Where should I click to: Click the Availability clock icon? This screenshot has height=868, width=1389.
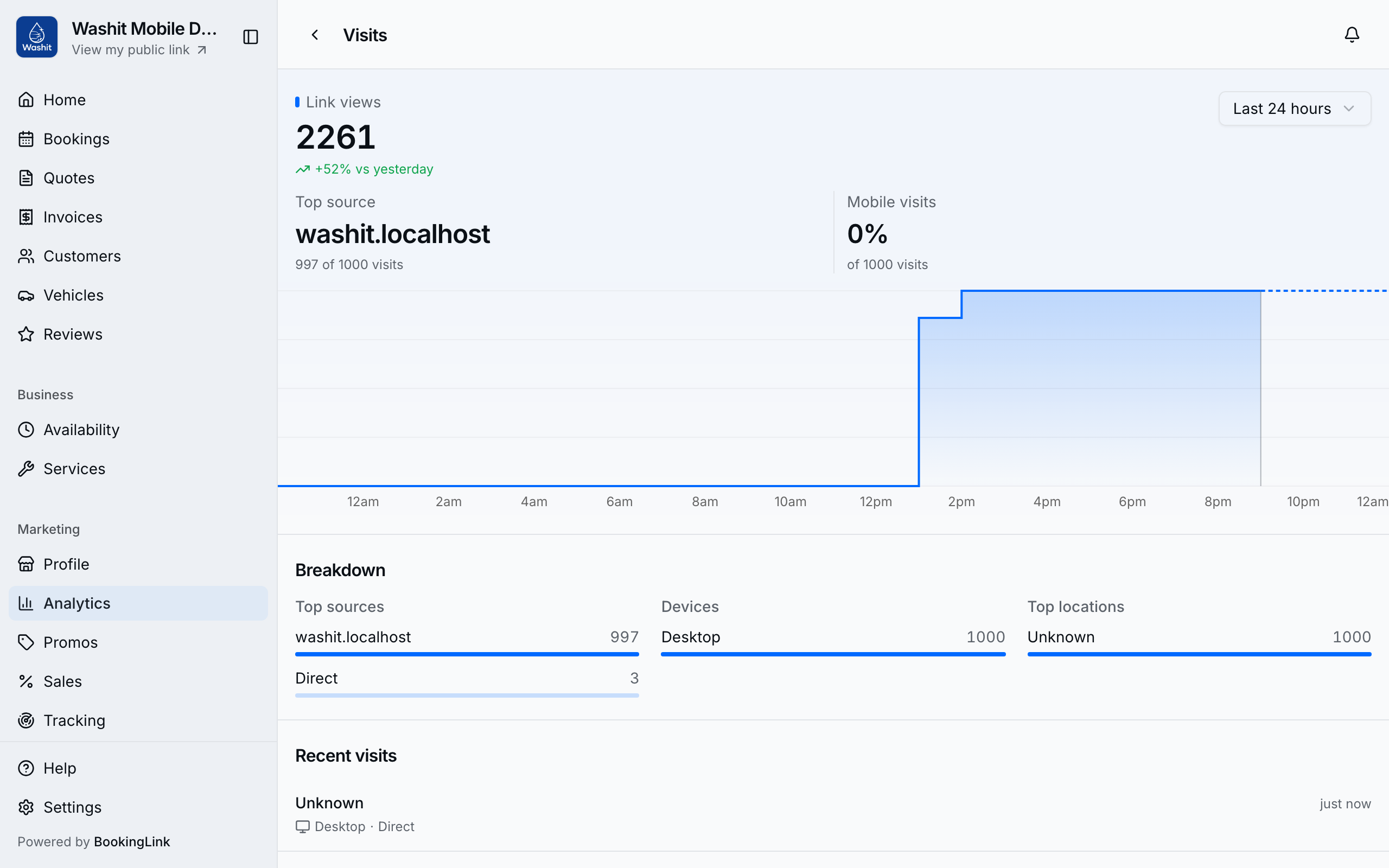26,430
